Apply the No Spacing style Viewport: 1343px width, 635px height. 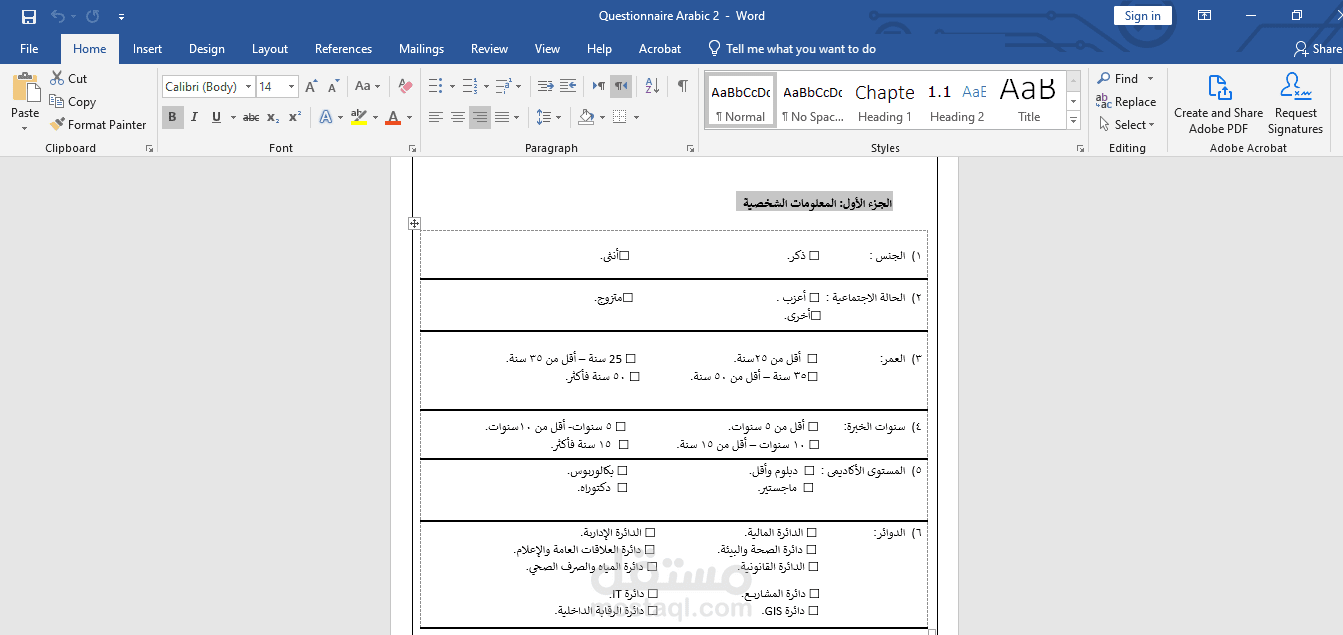click(x=812, y=100)
